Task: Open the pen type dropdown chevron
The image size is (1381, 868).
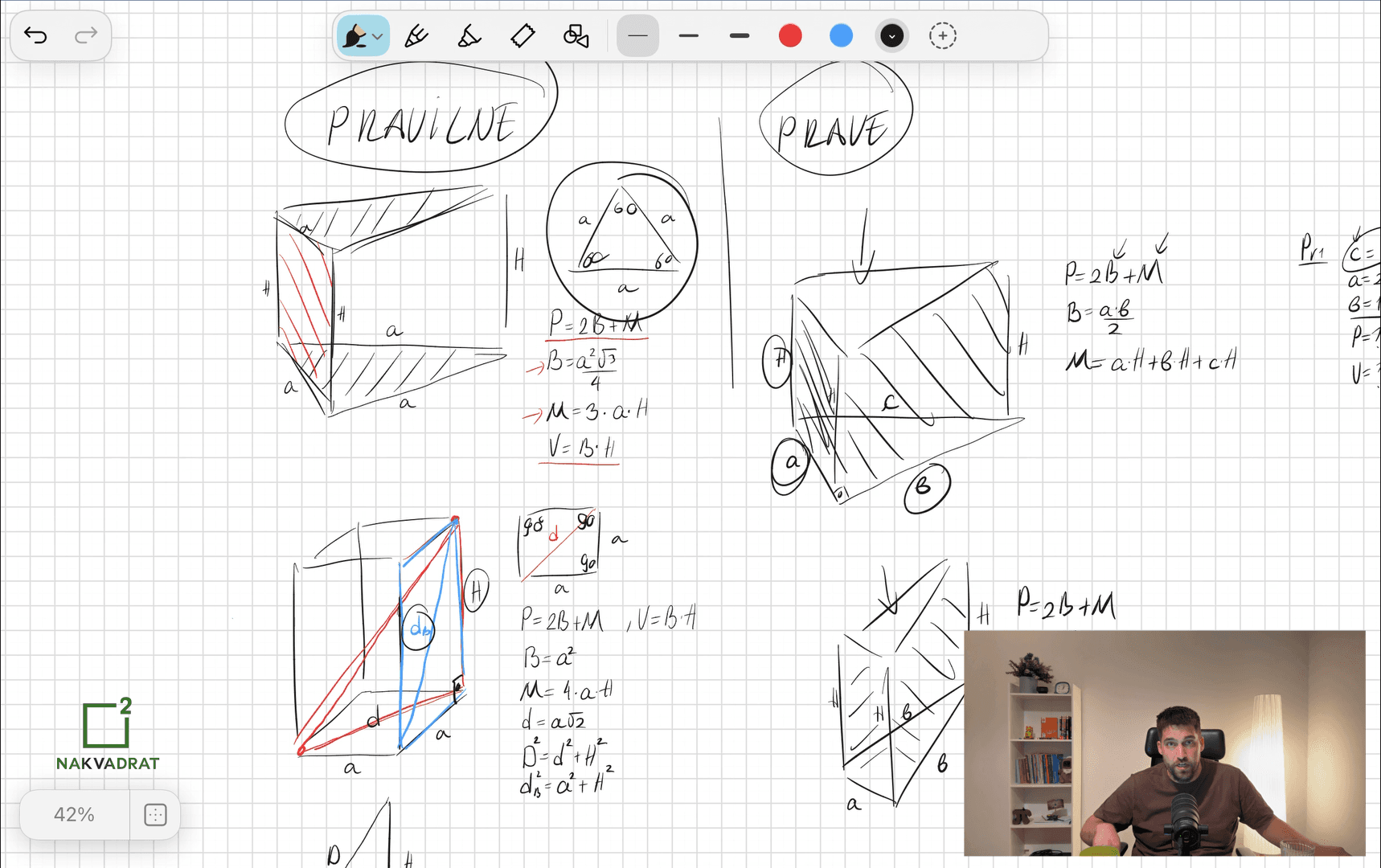Action: point(378,36)
